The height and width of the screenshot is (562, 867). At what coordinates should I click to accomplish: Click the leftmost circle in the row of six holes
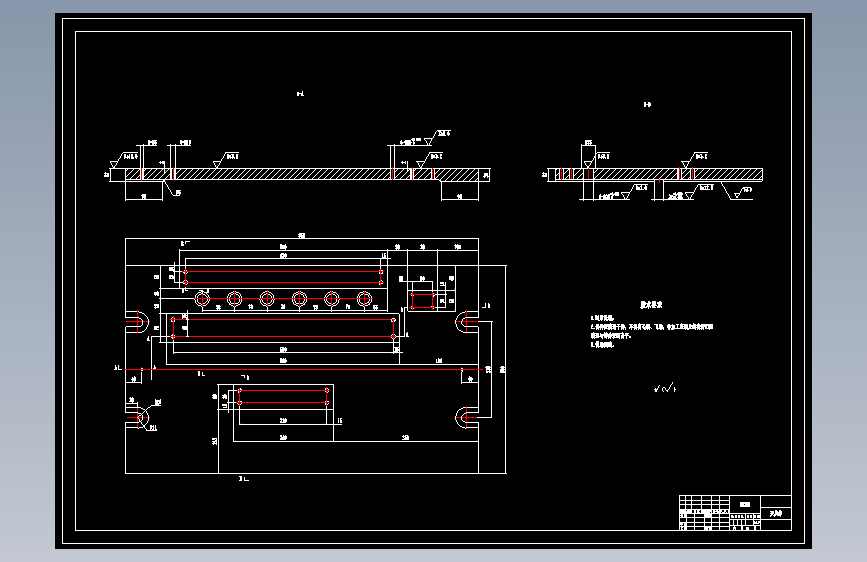[x=202, y=299]
